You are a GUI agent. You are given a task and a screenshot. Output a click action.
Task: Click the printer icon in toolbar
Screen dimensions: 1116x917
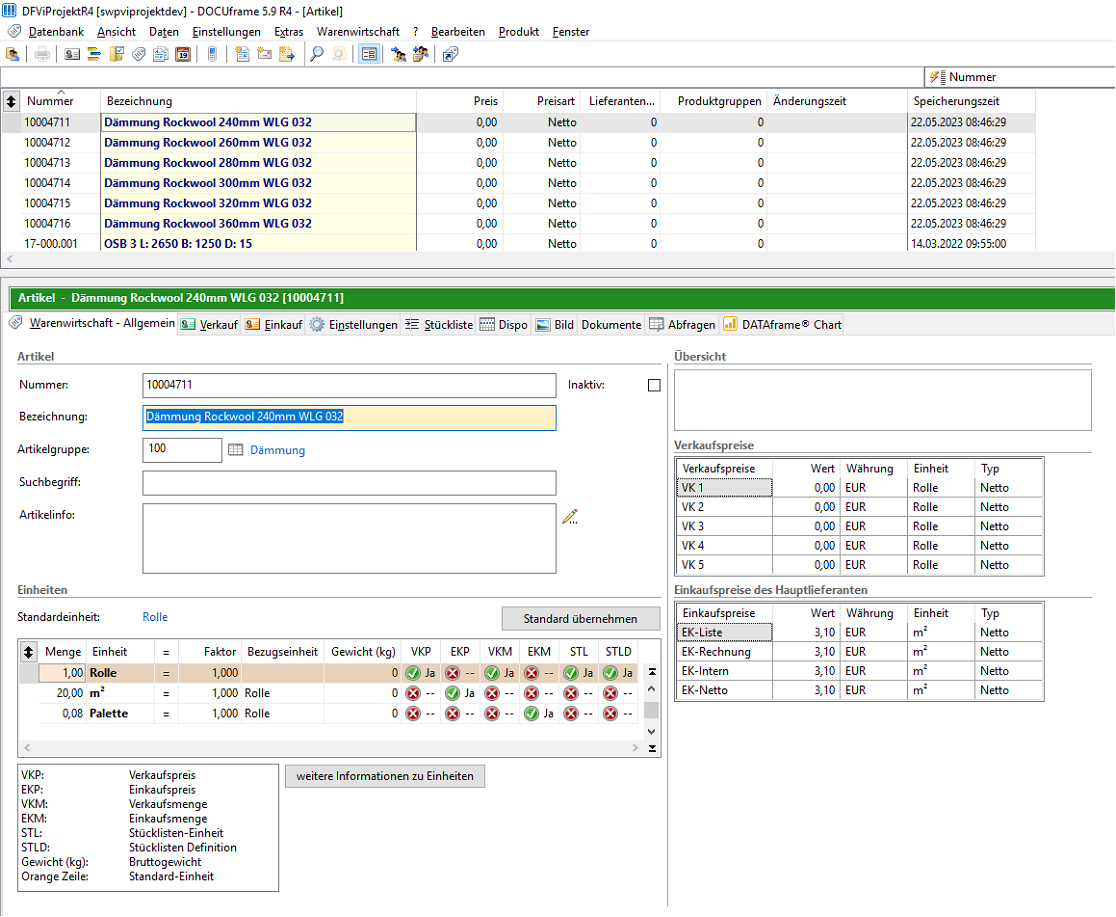coord(43,54)
